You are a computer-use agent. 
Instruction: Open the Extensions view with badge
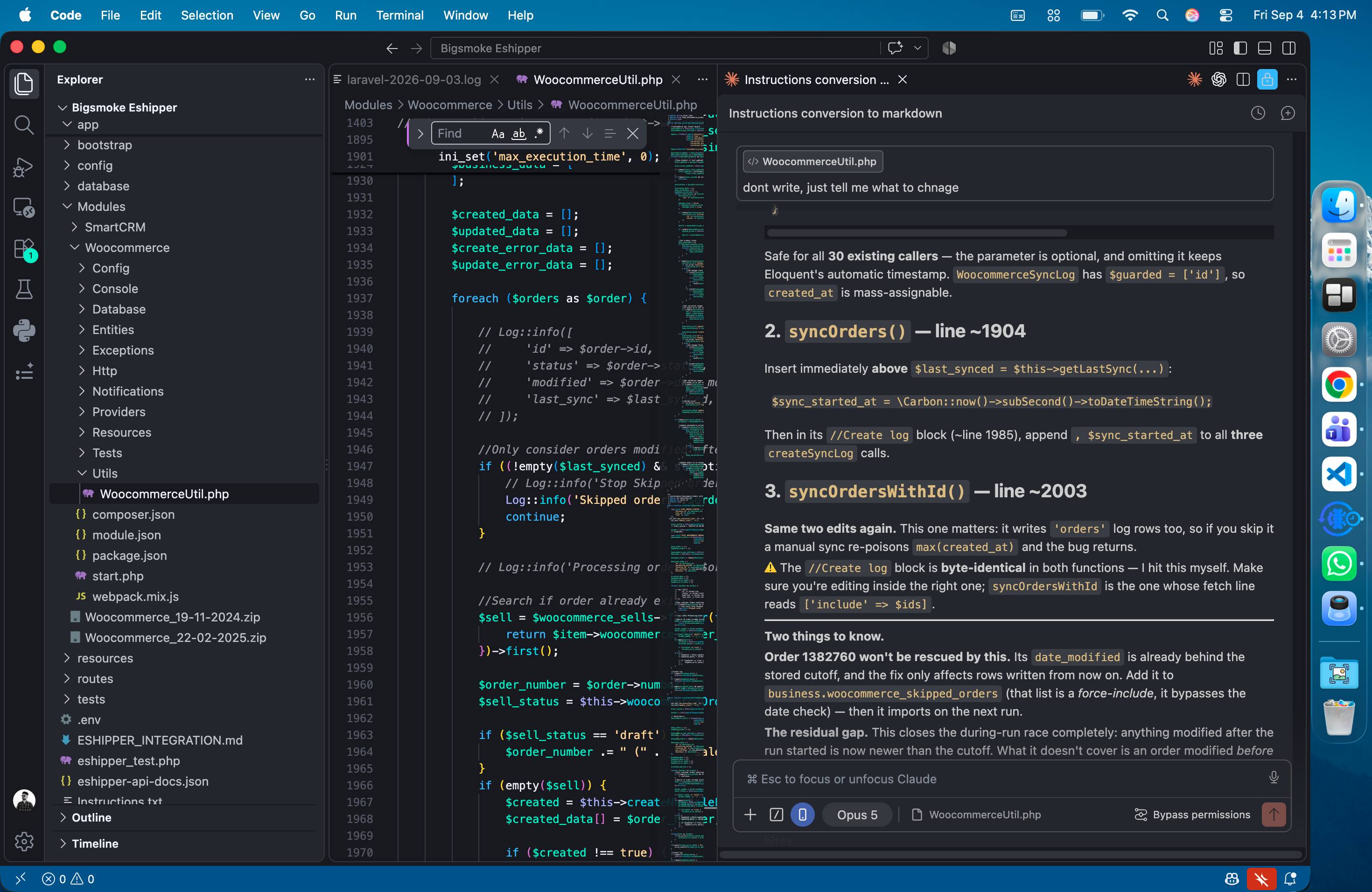coord(24,250)
